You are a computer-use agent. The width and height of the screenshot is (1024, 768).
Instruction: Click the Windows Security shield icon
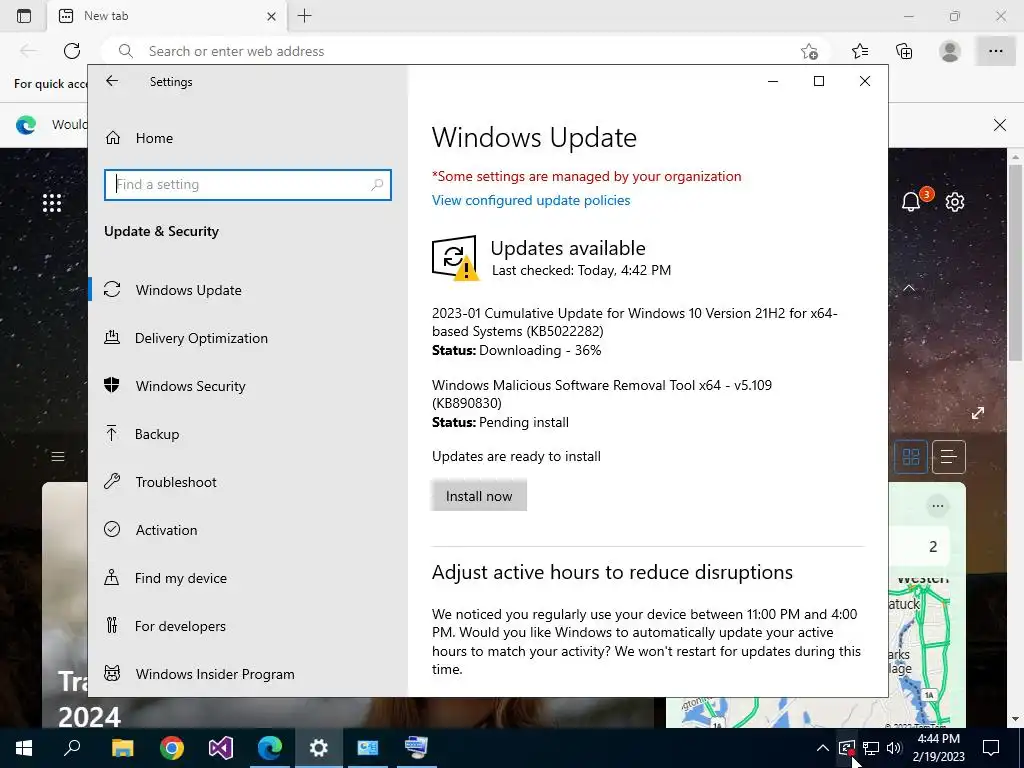coord(112,385)
